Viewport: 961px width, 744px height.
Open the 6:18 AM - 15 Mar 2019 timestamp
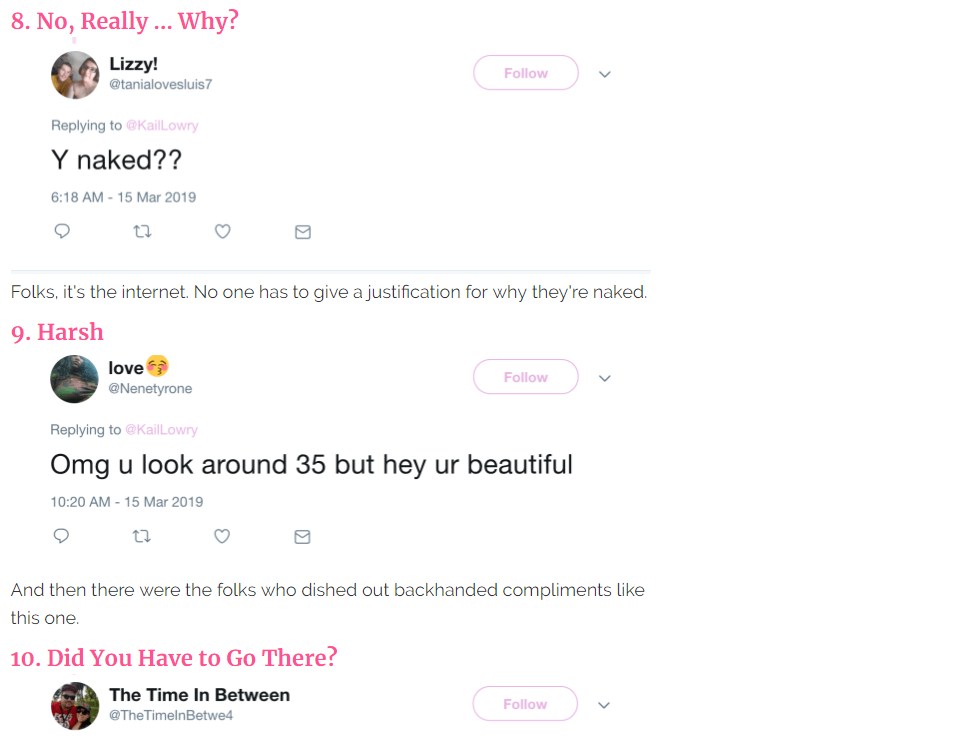click(123, 197)
